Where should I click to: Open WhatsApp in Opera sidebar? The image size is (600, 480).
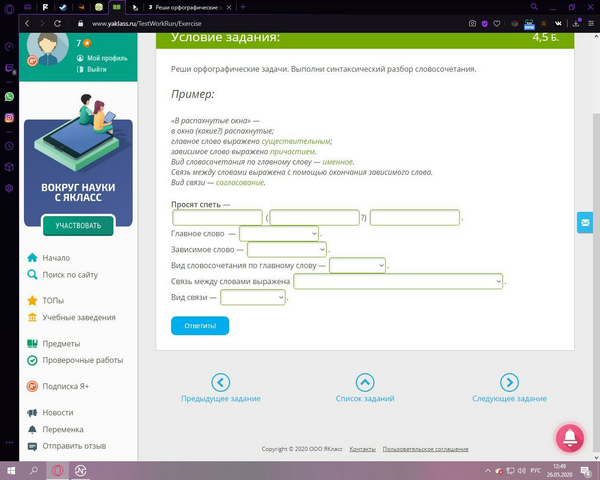pyautogui.click(x=9, y=96)
